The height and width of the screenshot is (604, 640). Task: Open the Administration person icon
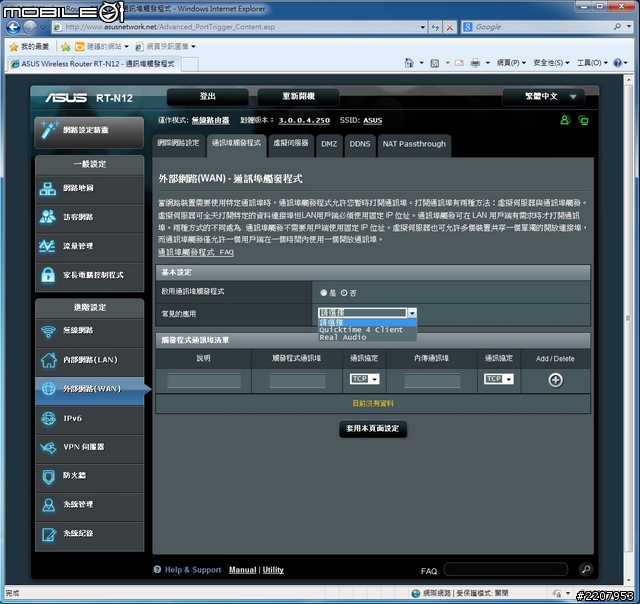(x=49, y=505)
